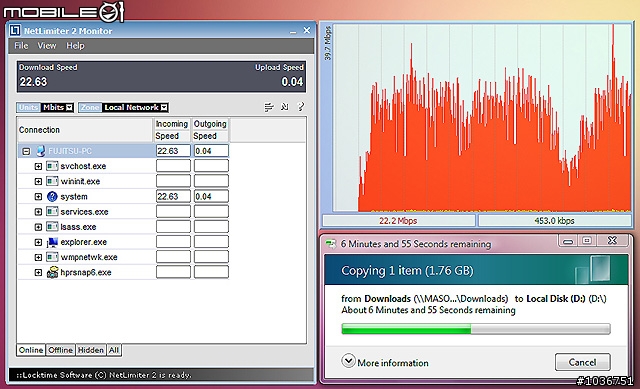640x389 pixels.
Task: Open the Help menu
Action: pyautogui.click(x=75, y=46)
